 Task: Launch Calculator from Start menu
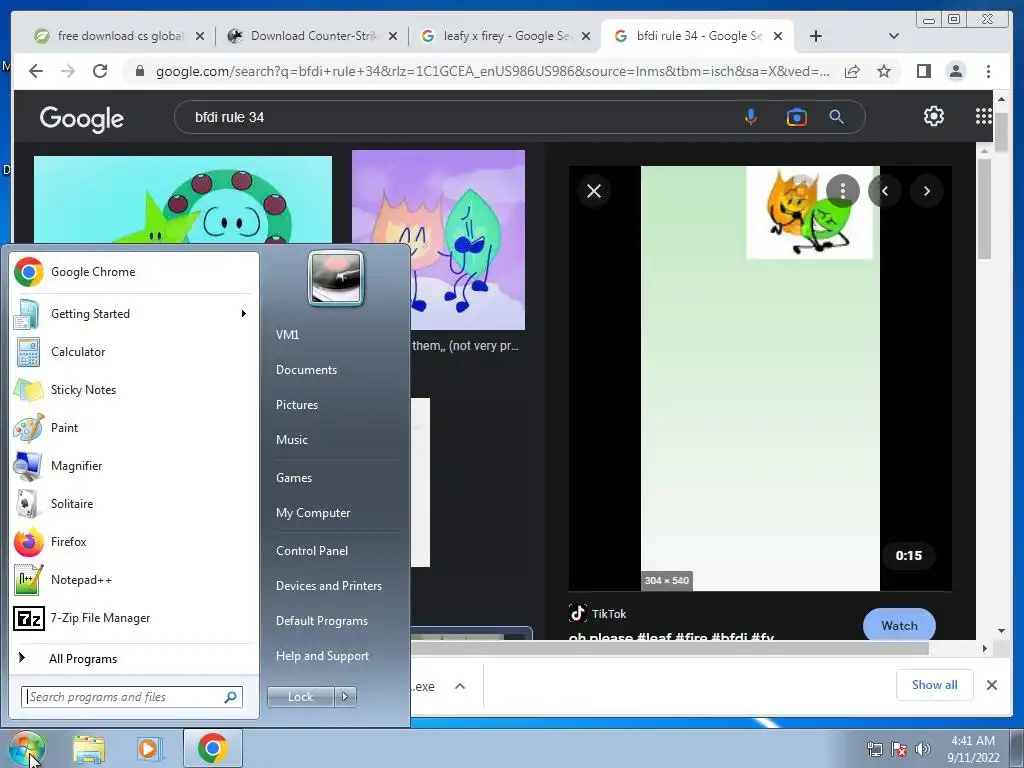[133, 351]
